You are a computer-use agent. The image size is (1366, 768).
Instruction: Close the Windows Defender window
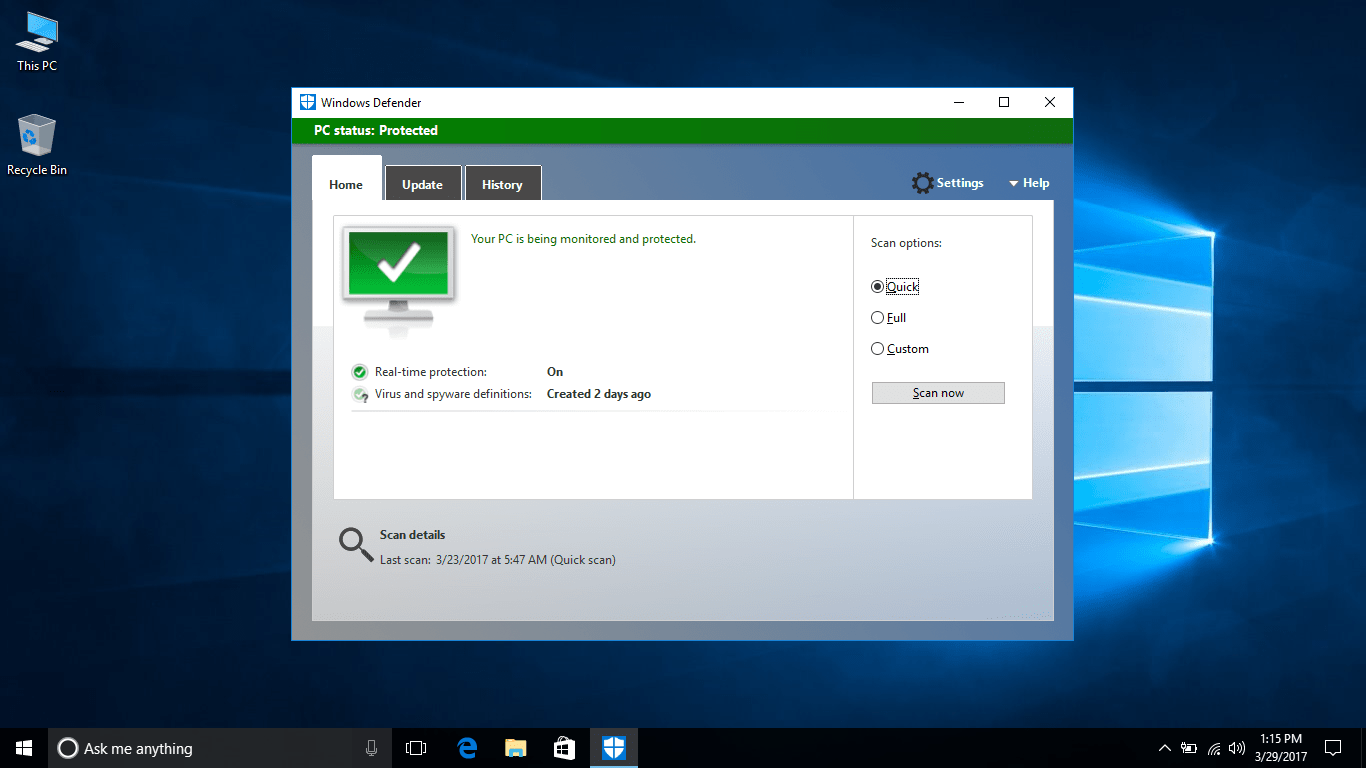1050,102
